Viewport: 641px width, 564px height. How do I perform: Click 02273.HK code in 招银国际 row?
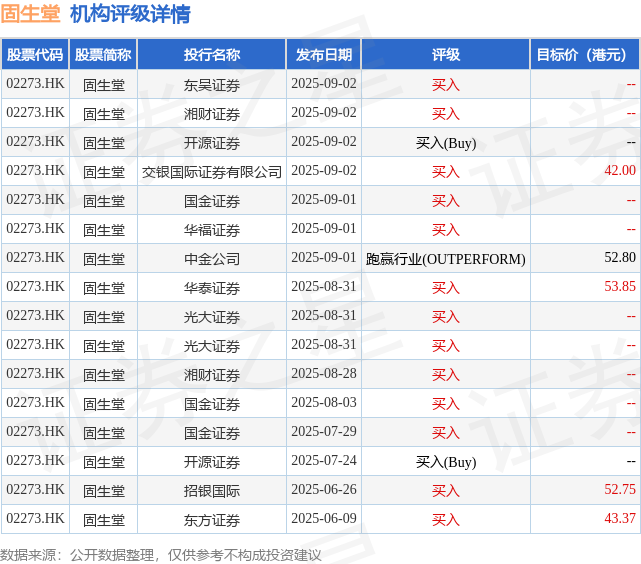(35, 490)
